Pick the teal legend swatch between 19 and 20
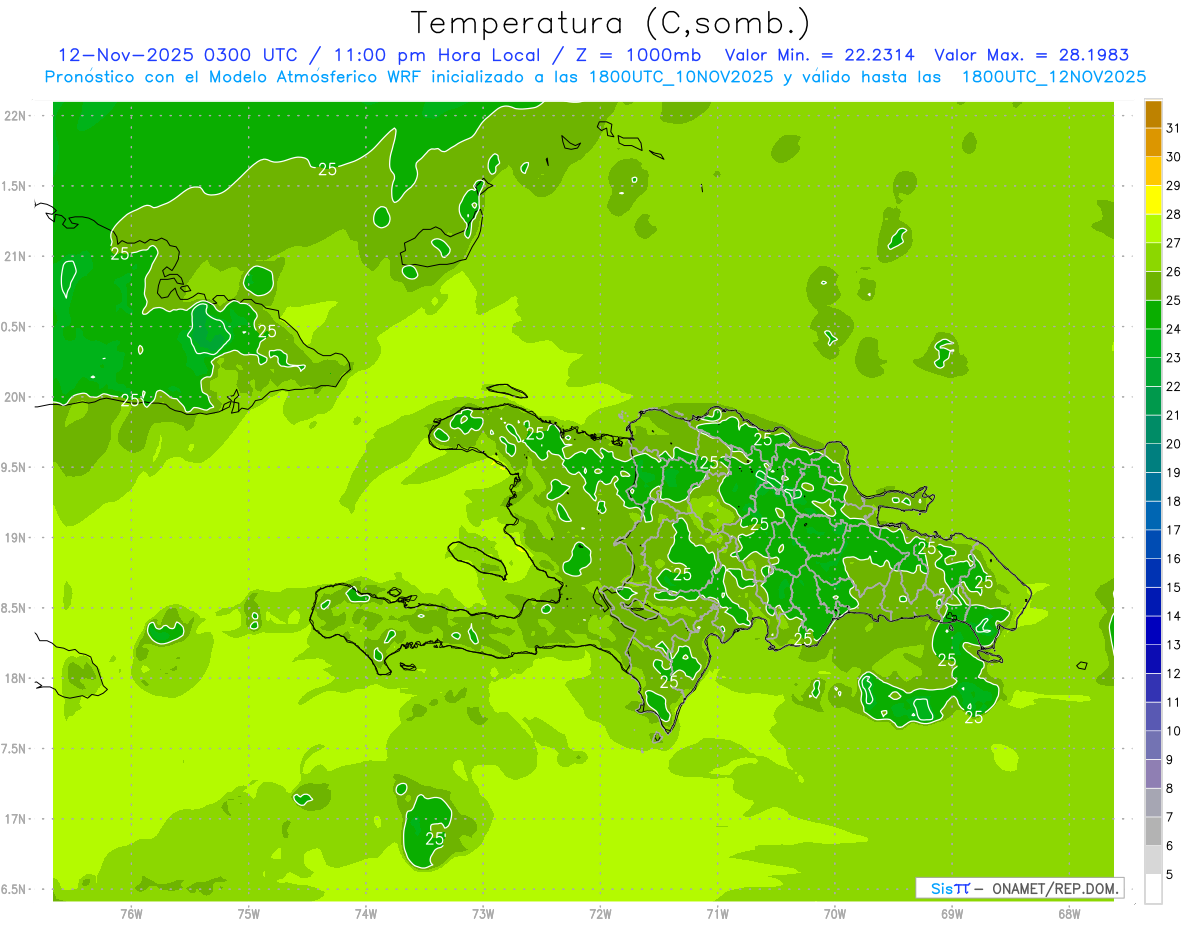The image size is (1200, 927). click(x=1153, y=458)
